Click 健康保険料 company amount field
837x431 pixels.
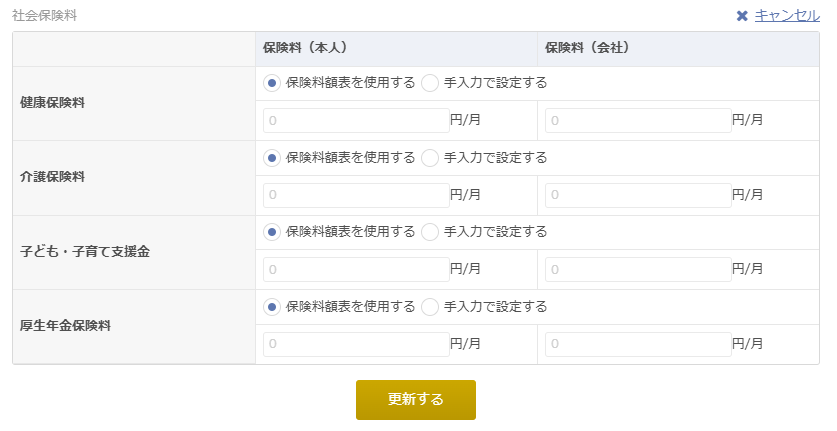coord(638,121)
